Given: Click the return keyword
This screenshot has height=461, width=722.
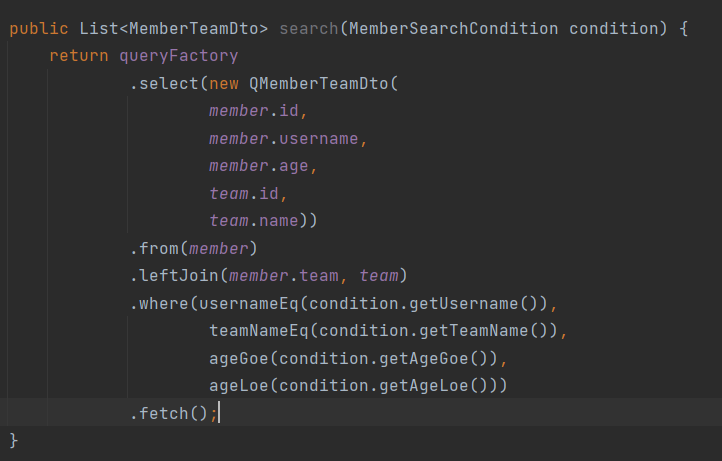Looking at the screenshot, I should pos(79,56).
